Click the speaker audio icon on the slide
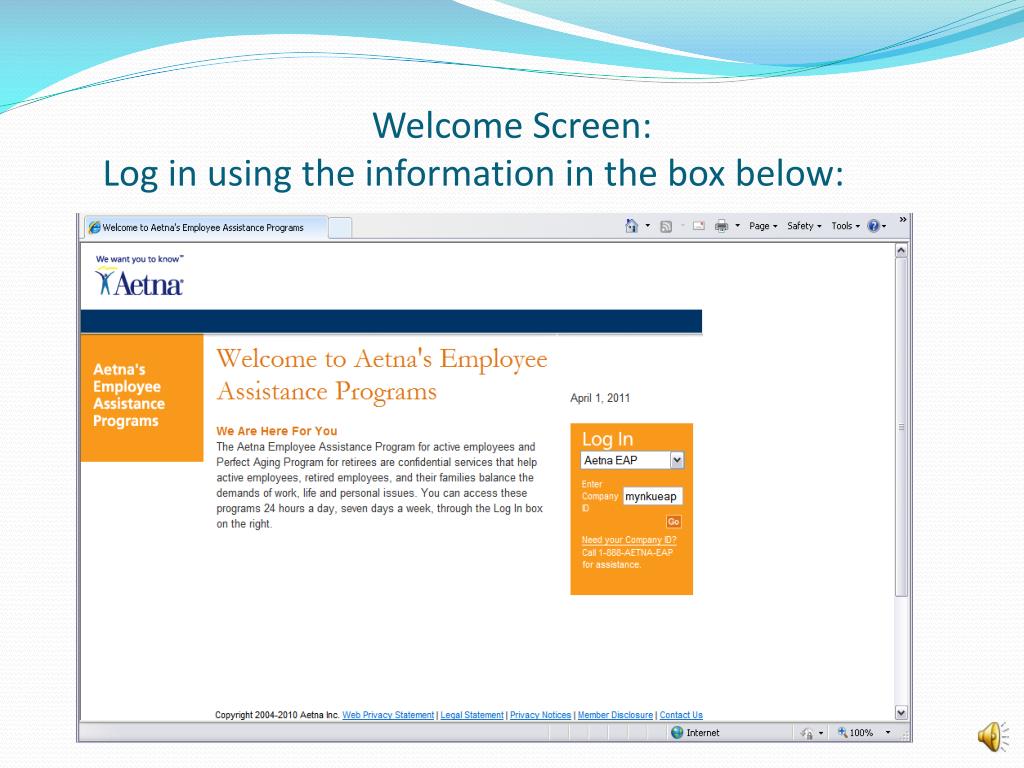Screen dimensions: 1024x768 (993, 737)
